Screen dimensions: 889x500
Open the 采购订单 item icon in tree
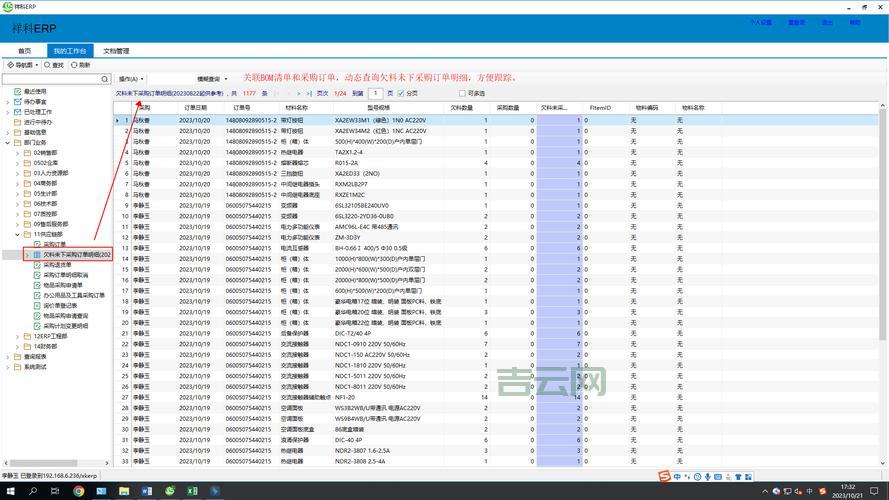[37, 245]
